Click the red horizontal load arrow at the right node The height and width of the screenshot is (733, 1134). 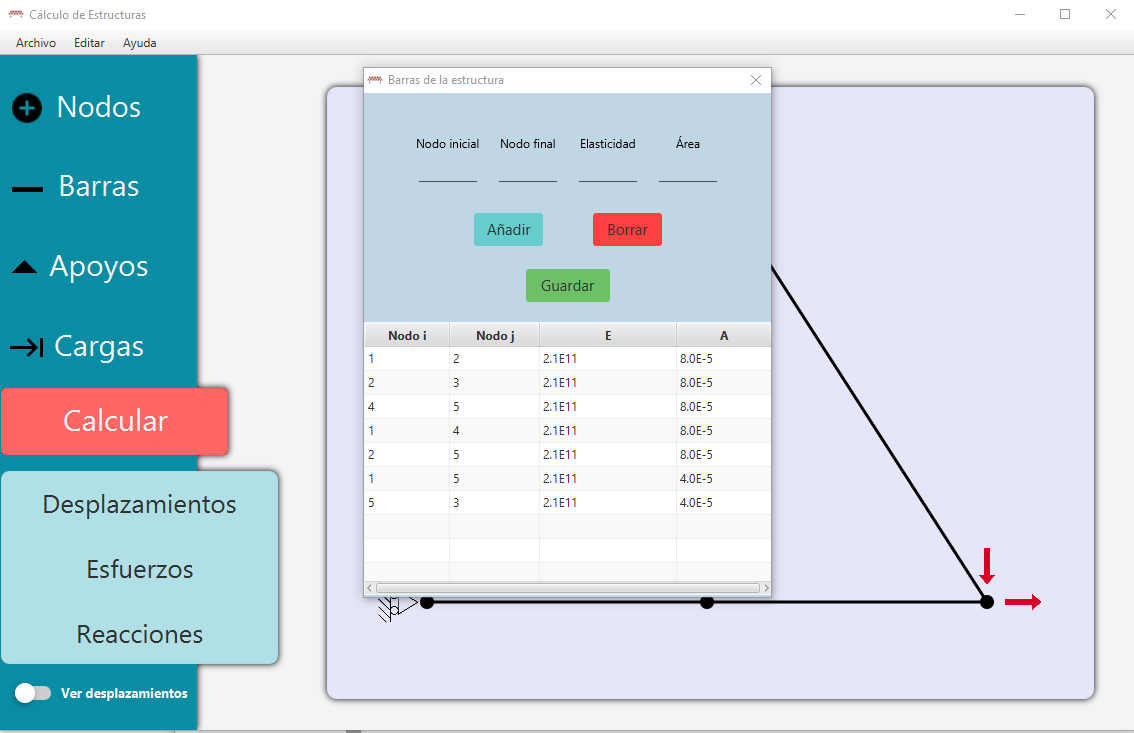click(x=1022, y=601)
